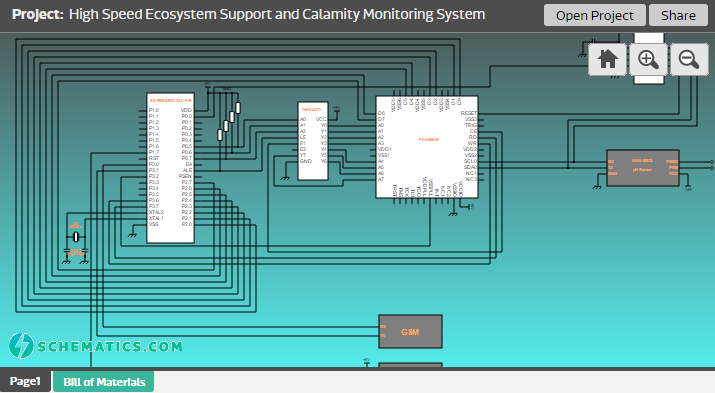
Task: Select the GSM module block
Action: tap(410, 331)
